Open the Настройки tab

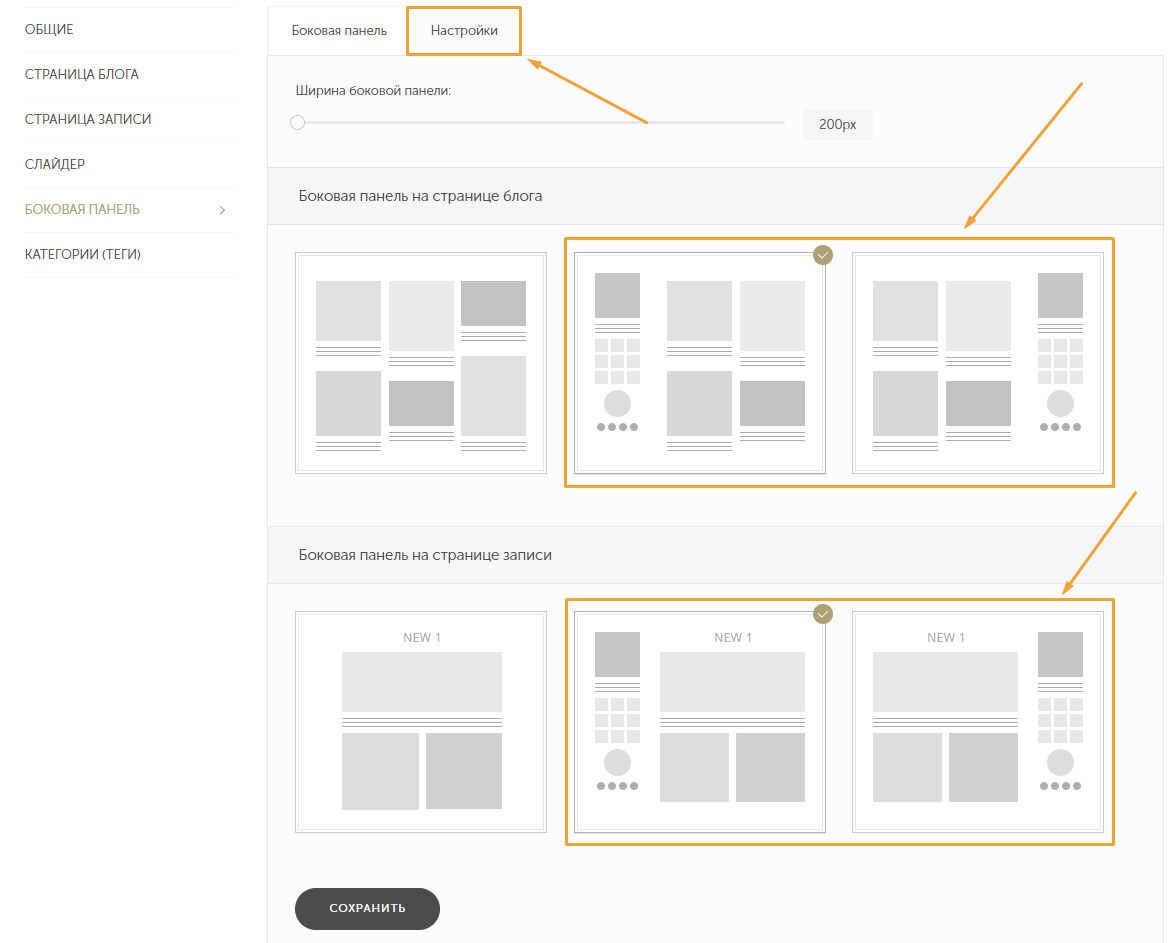coord(464,31)
